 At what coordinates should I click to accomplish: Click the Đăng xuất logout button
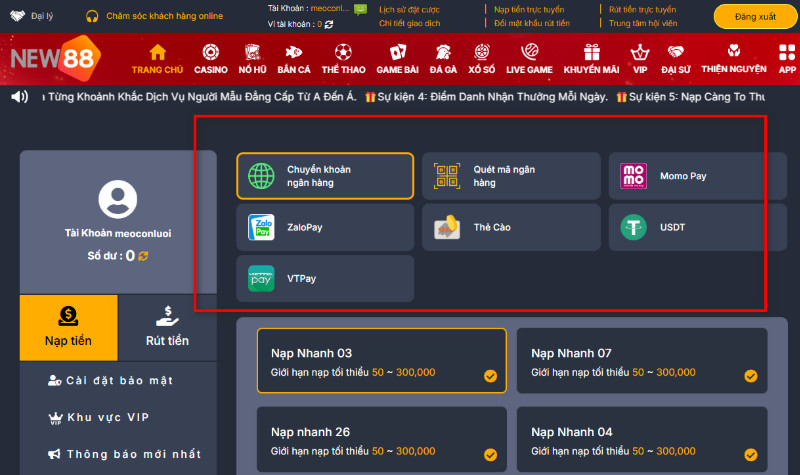pyautogui.click(x=755, y=16)
